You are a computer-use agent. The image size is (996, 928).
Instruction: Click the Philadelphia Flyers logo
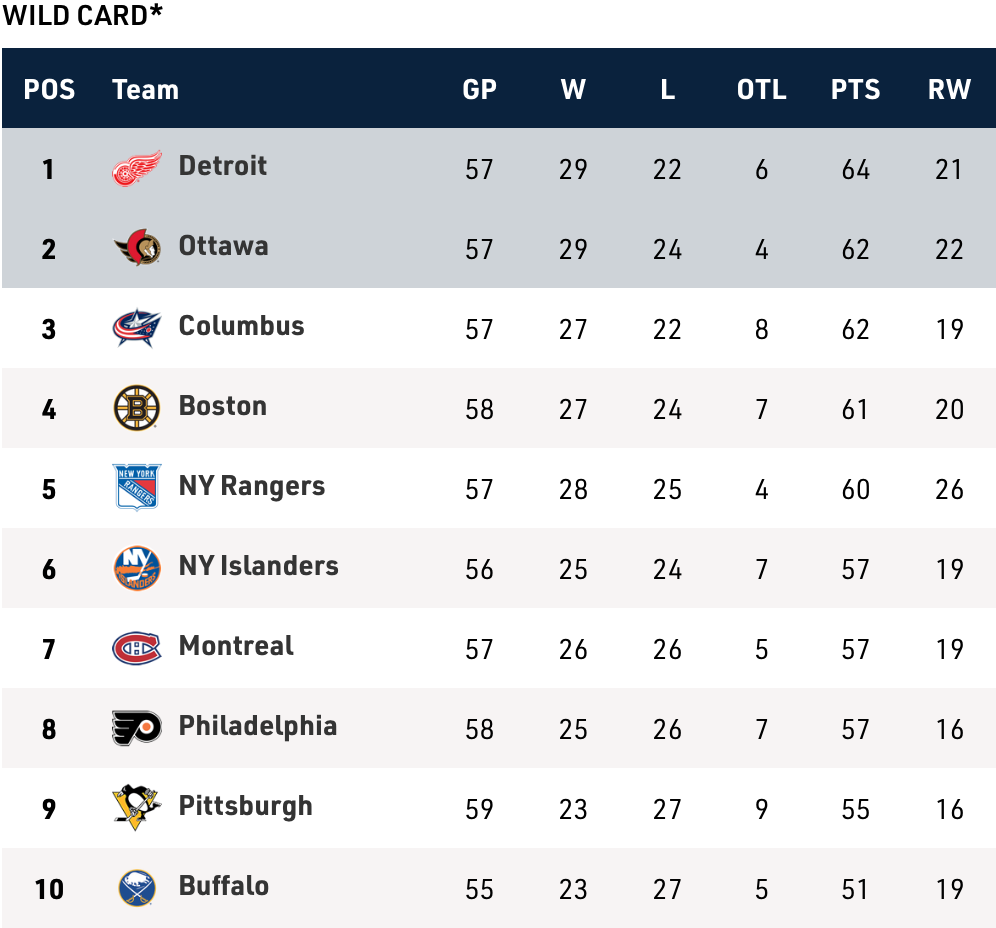tap(136, 728)
